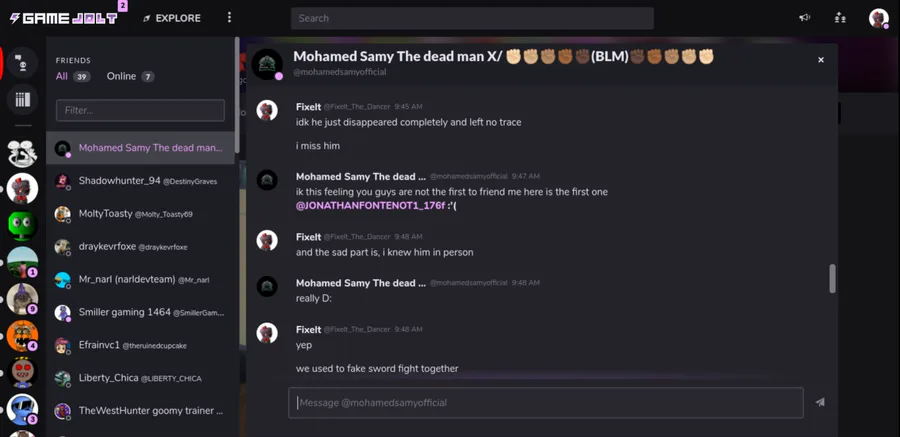Click the chat messages scrollbar
This screenshot has width=900, height=437.
pyautogui.click(x=832, y=279)
